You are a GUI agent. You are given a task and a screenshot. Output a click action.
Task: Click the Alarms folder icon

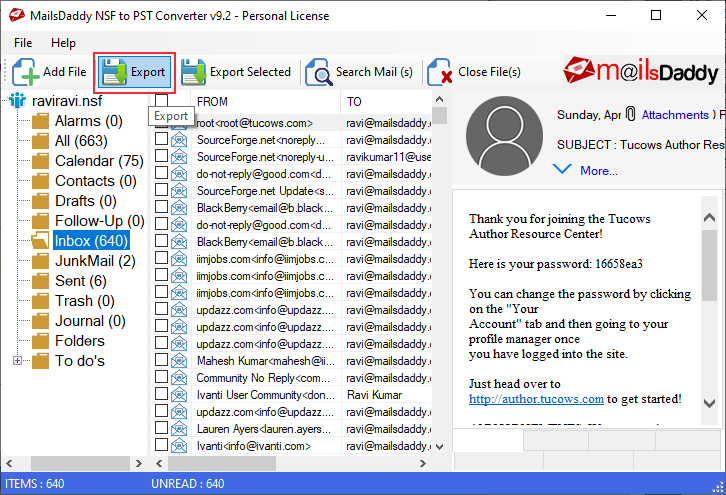[40, 121]
